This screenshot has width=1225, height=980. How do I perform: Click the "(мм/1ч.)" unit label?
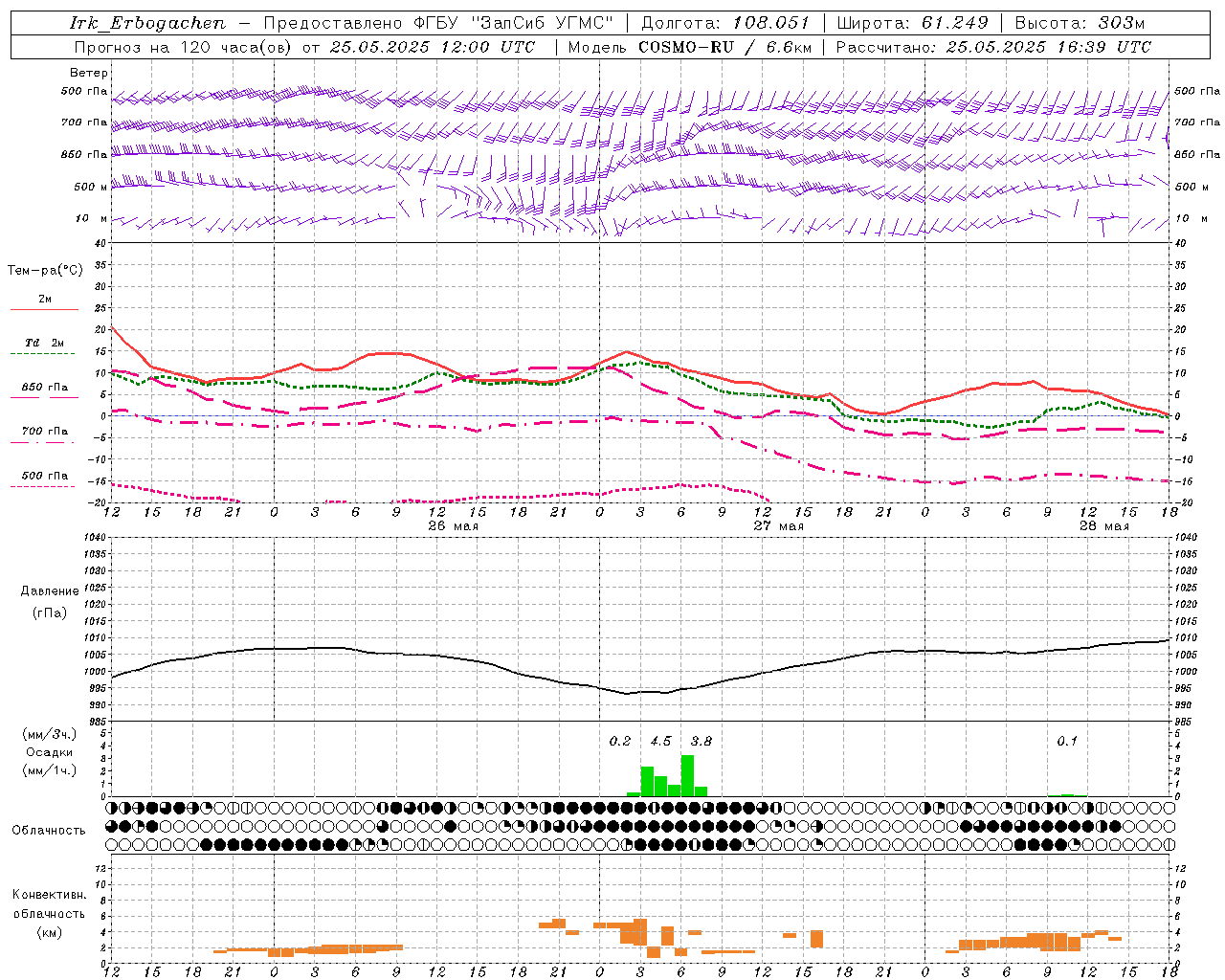50,770
